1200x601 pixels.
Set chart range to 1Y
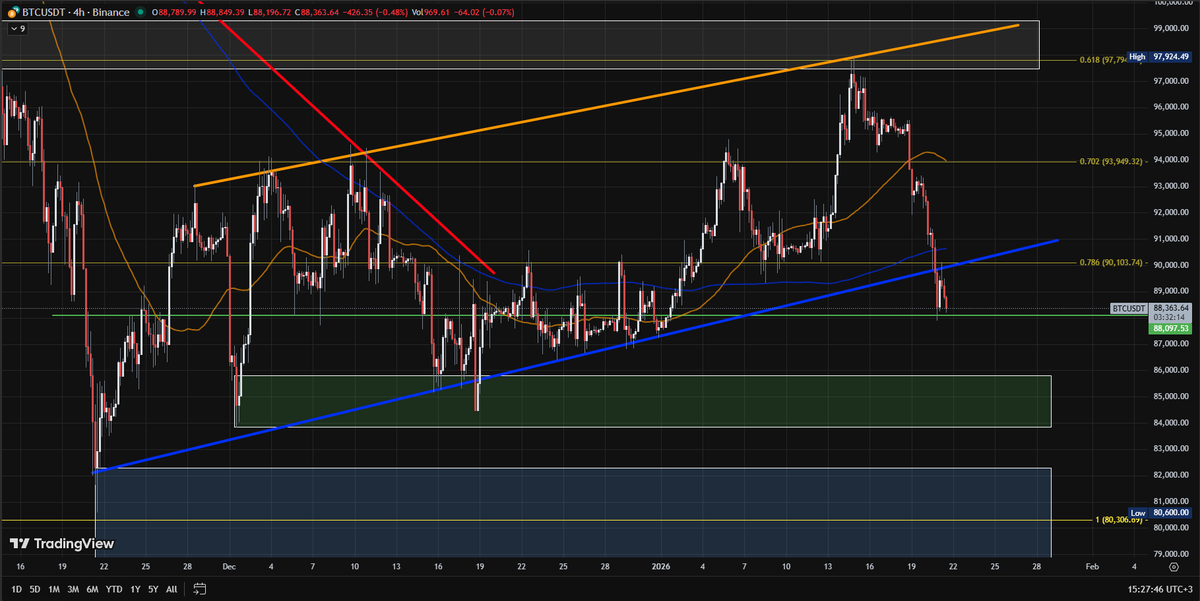point(135,589)
